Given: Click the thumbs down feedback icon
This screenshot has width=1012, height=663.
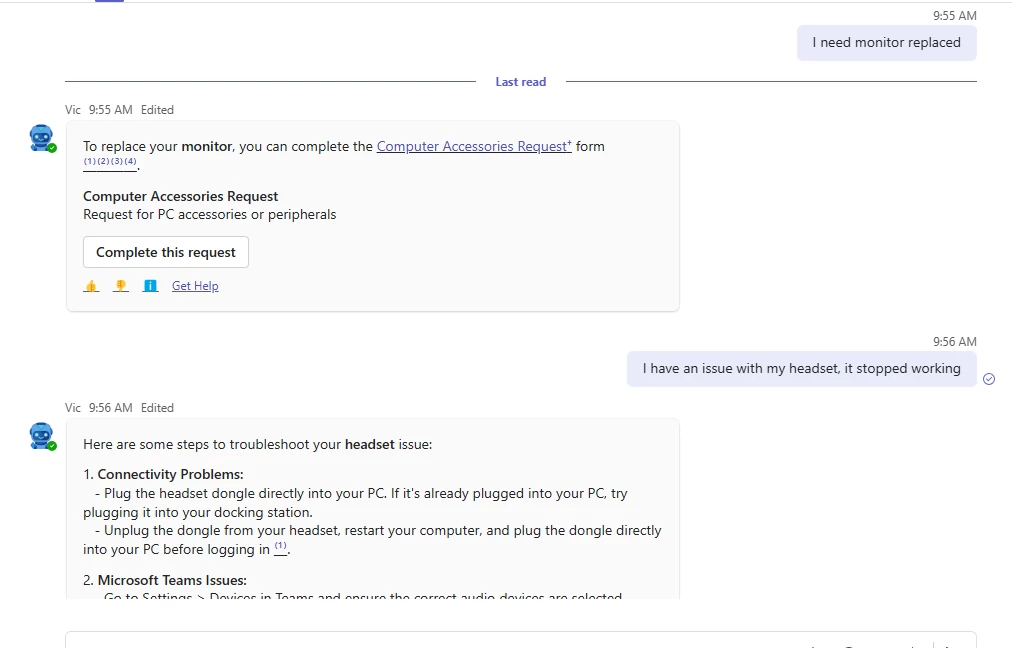Looking at the screenshot, I should click(x=121, y=286).
